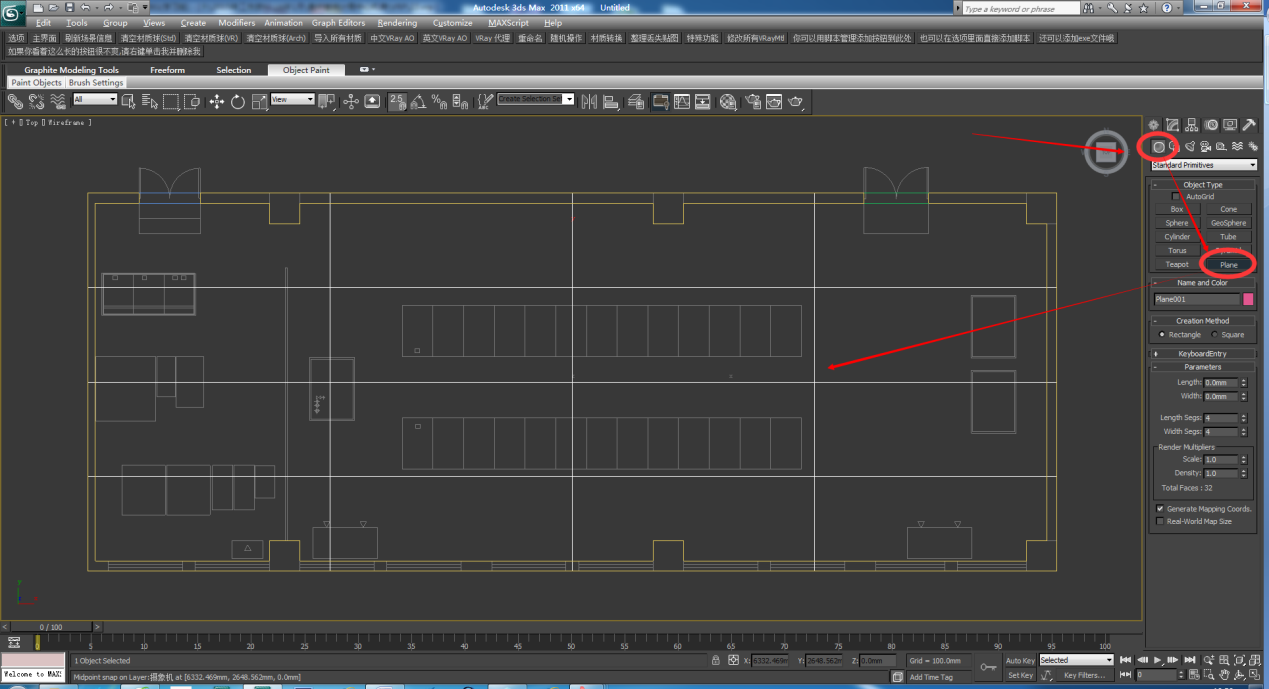Select the Scale tool
The image size is (1269, 689).
[258, 101]
